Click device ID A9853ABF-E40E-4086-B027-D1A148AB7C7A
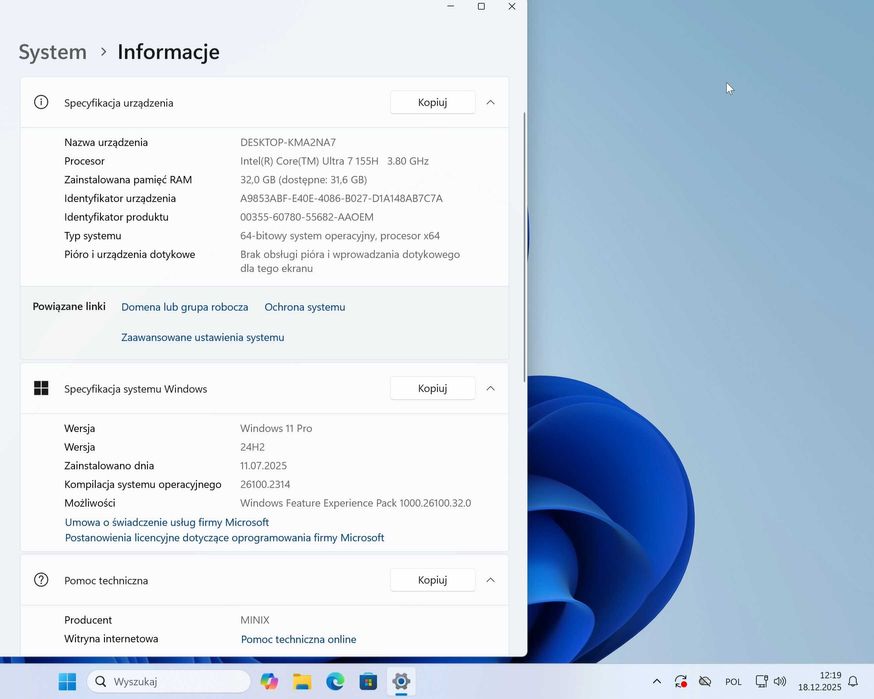This screenshot has width=874, height=699. pyautogui.click(x=341, y=198)
